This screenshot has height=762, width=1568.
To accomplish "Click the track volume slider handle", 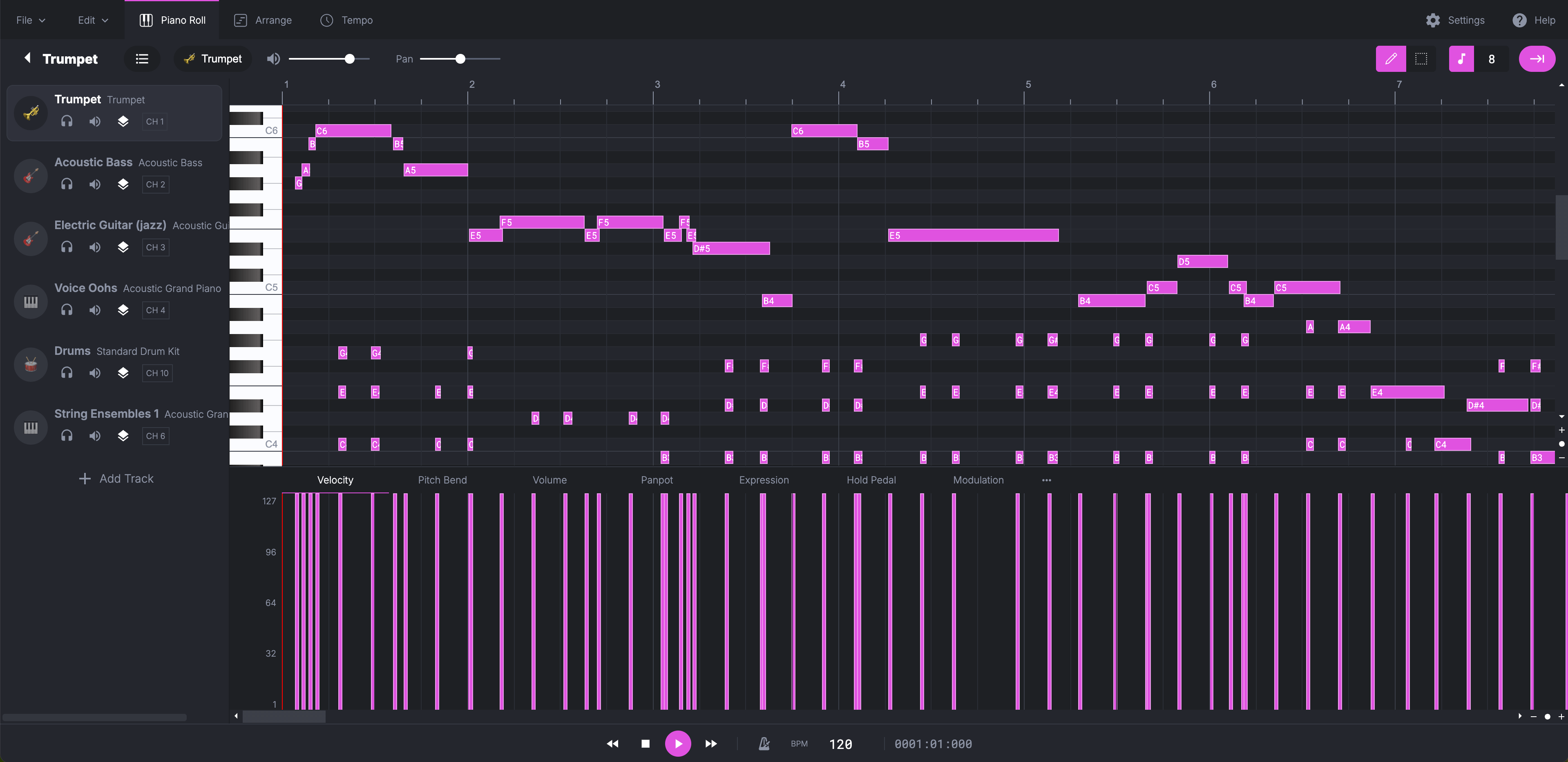I will click(x=349, y=59).
